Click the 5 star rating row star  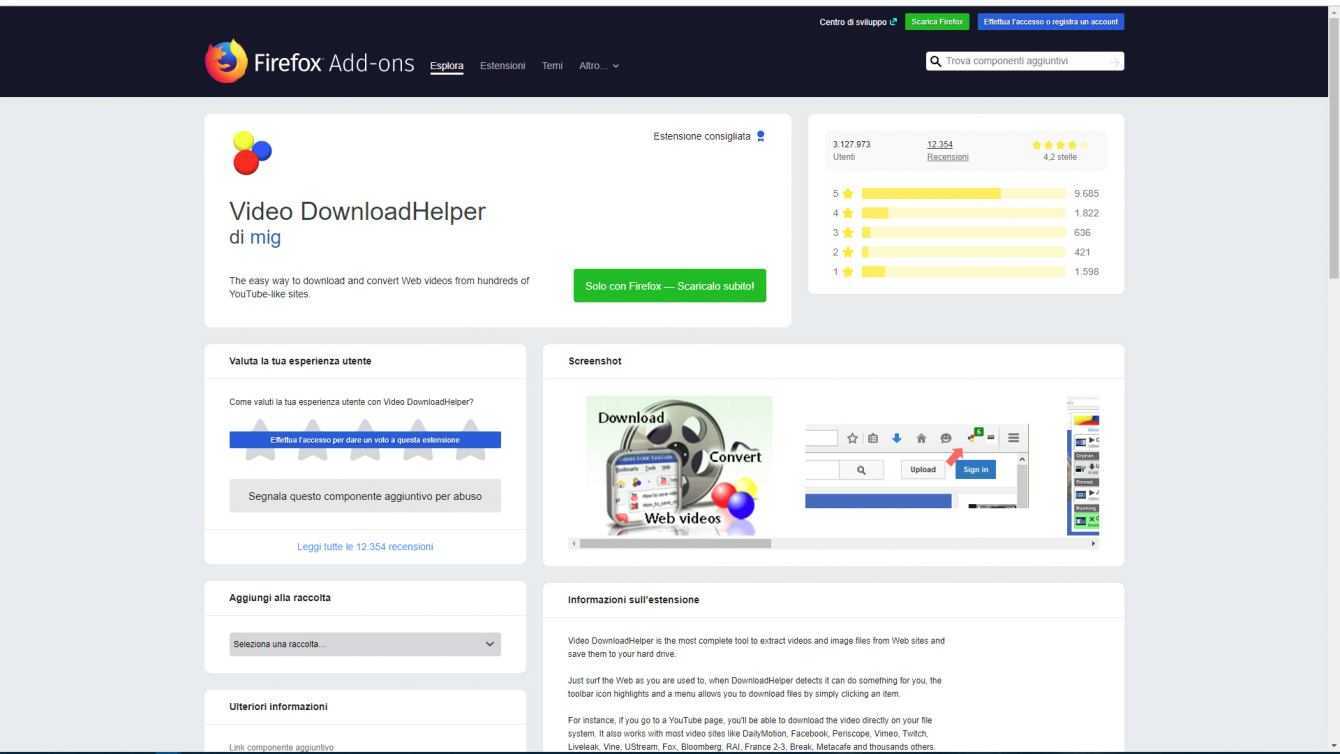click(x=847, y=193)
